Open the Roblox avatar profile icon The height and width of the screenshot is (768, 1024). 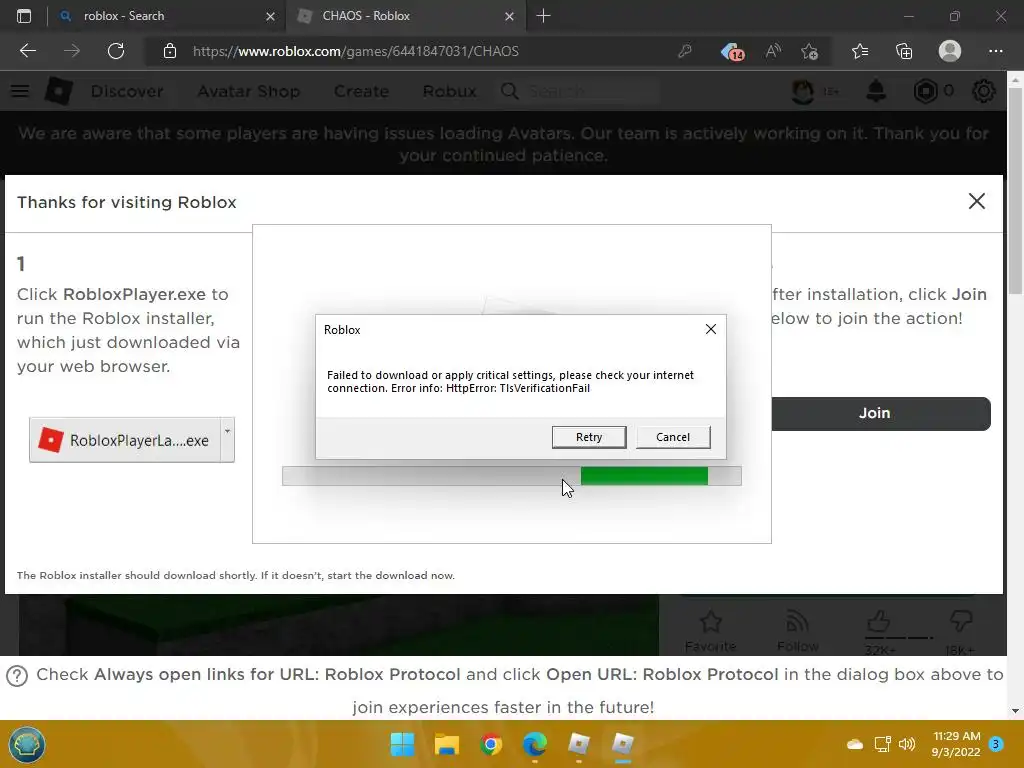click(x=803, y=91)
